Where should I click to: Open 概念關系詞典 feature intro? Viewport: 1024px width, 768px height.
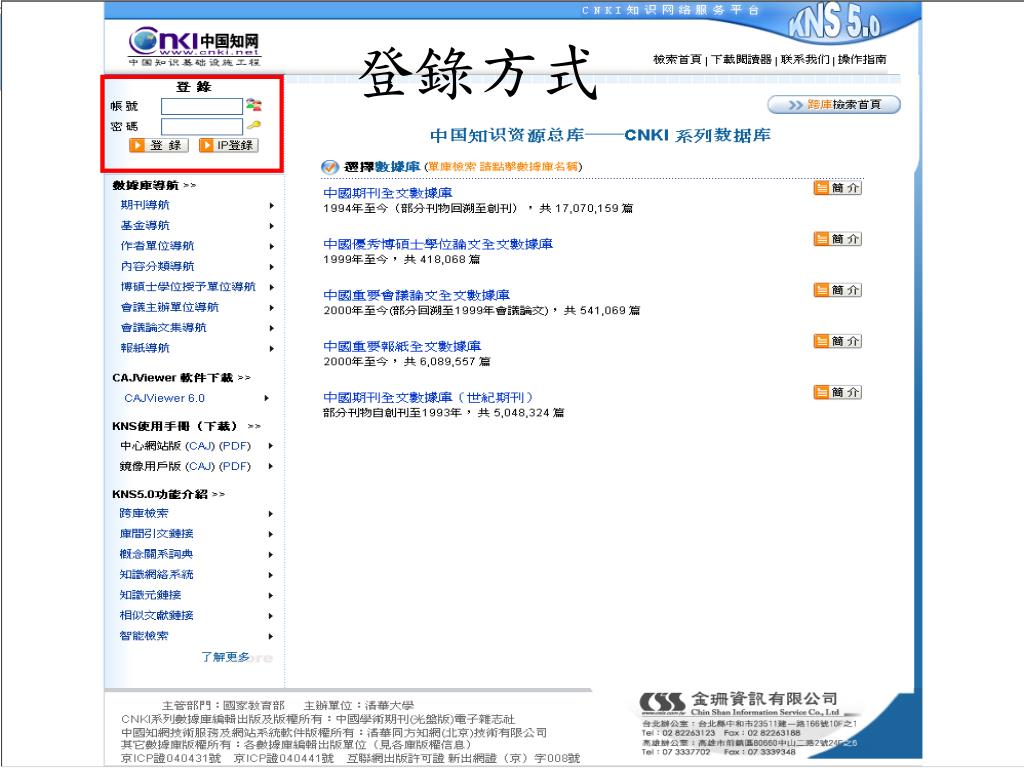[x=157, y=554]
